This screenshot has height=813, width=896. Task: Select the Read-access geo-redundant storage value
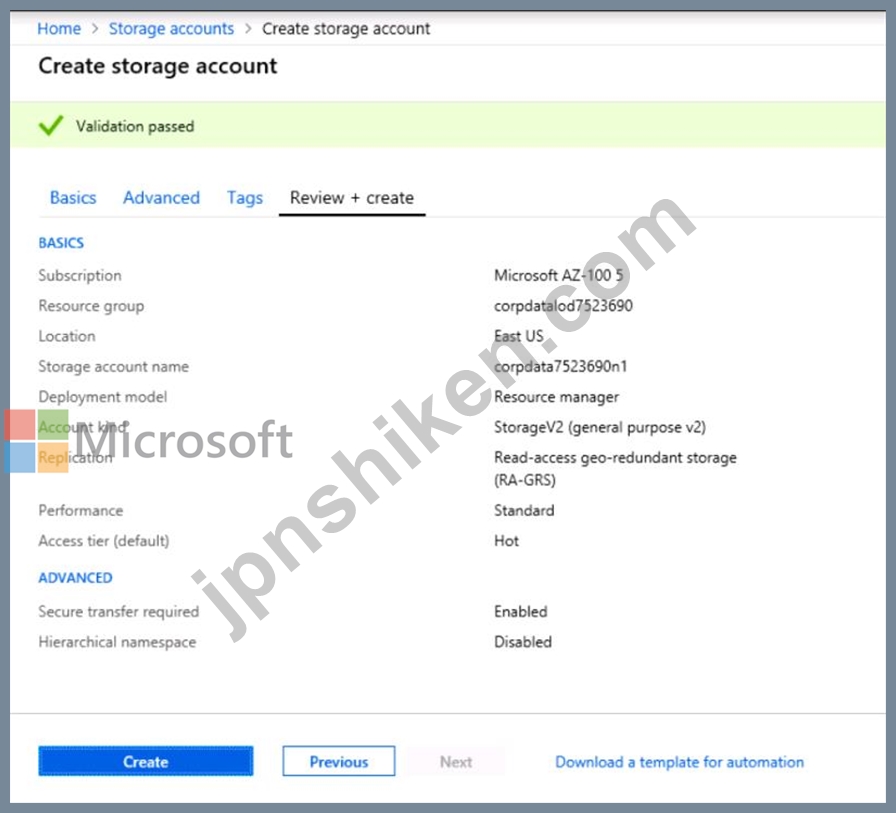click(615, 468)
